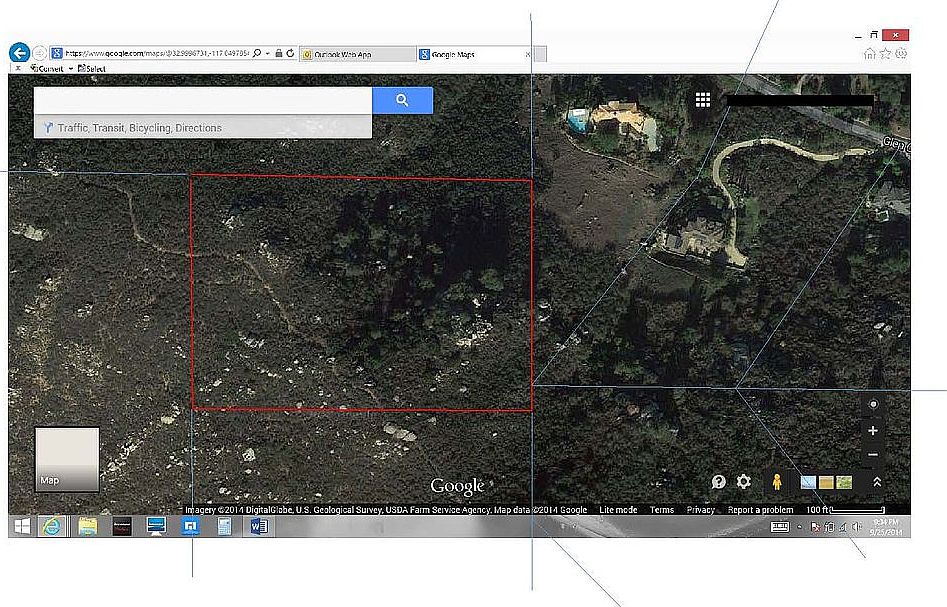Click the Report a problem link
Viewport: 947px width, 607px height.
(760, 510)
